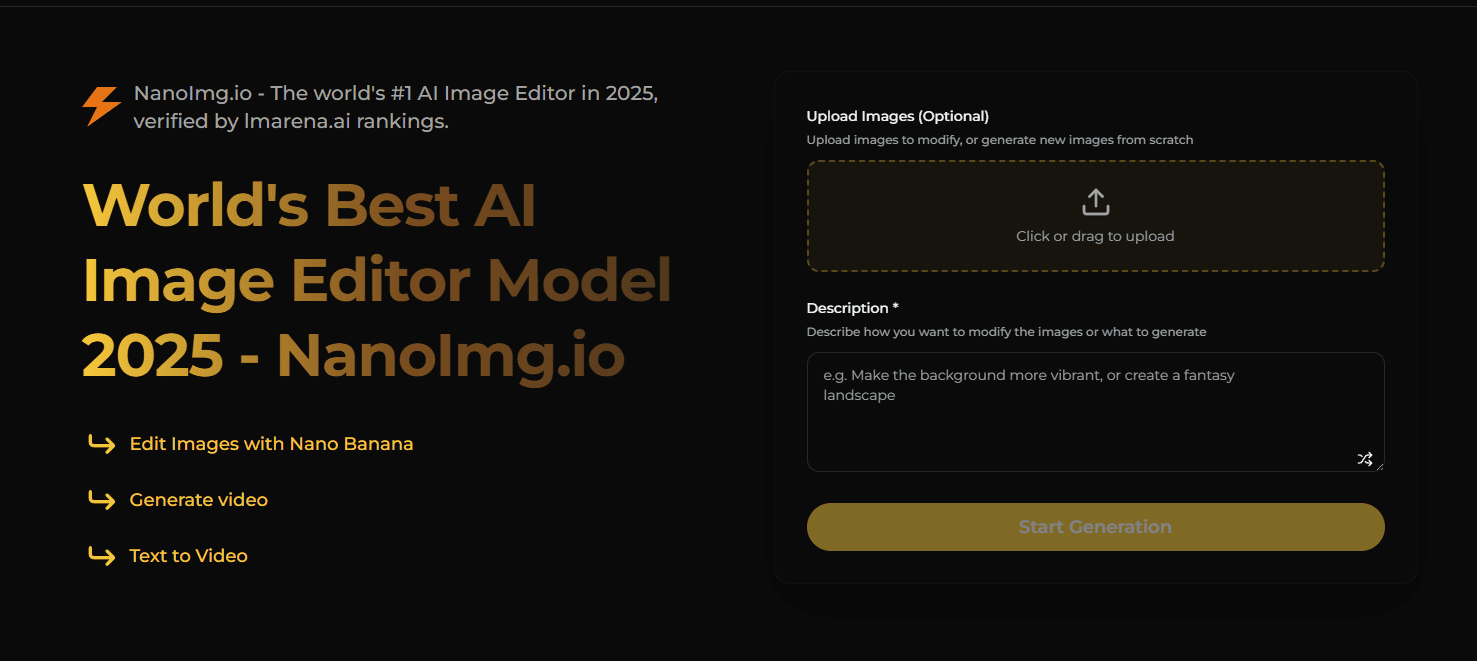The width and height of the screenshot is (1477, 661).
Task: Click the upload tray icon in the dashed box
Action: point(1095,200)
